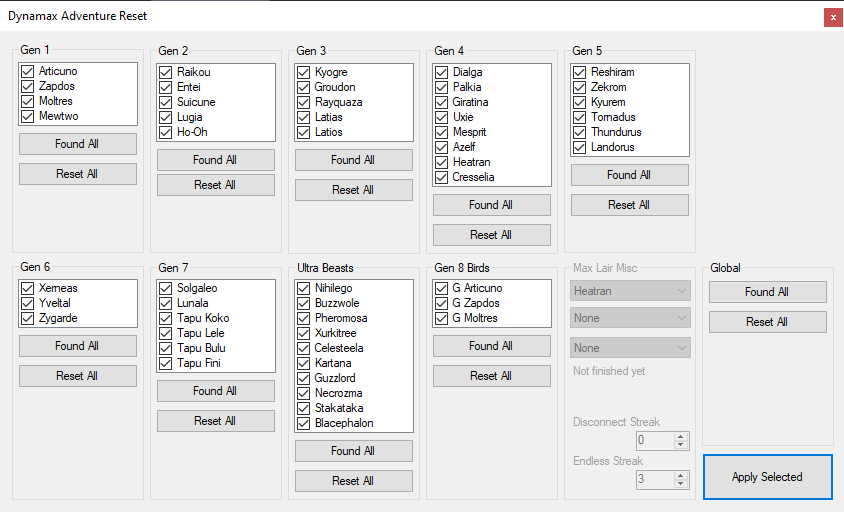Toggle the Necrozma checkbox
The width and height of the screenshot is (844, 512).
(x=304, y=393)
